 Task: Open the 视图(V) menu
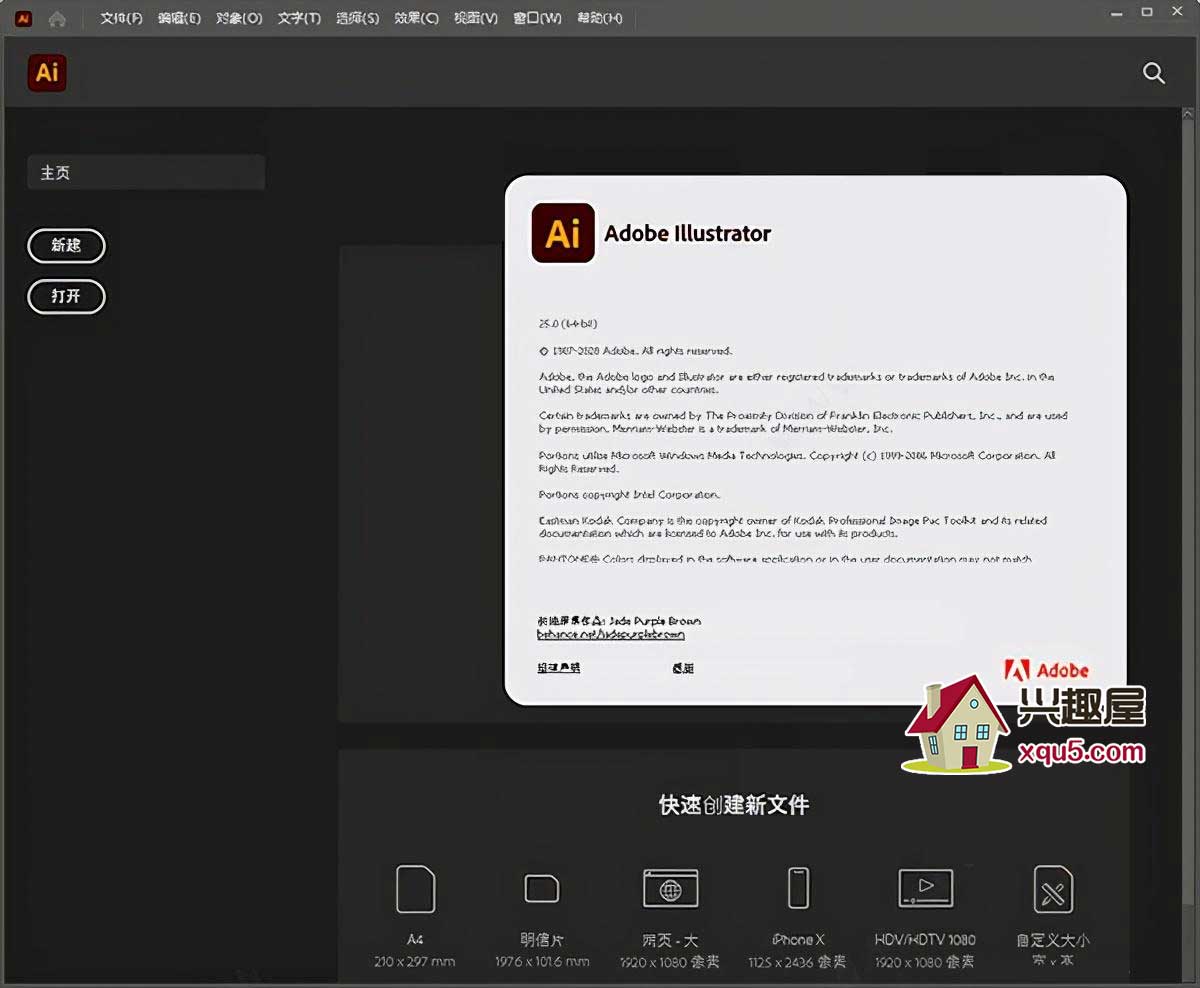pyautogui.click(x=475, y=18)
